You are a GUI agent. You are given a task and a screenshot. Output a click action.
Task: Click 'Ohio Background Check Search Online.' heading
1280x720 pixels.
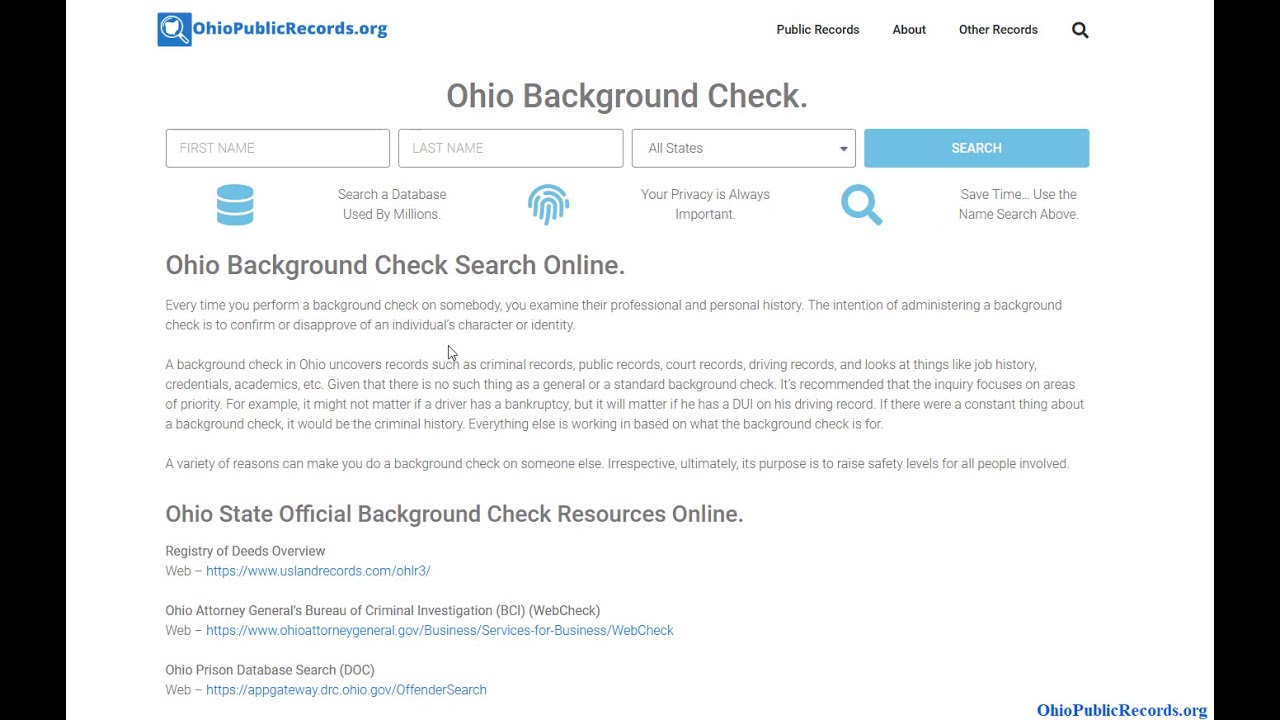395,265
